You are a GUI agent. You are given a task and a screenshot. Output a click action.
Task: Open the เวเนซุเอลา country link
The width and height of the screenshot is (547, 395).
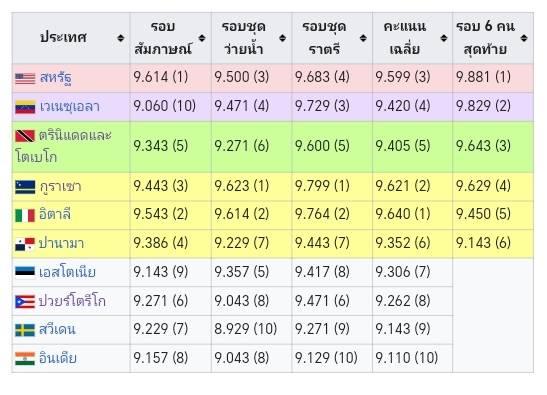tap(69, 107)
